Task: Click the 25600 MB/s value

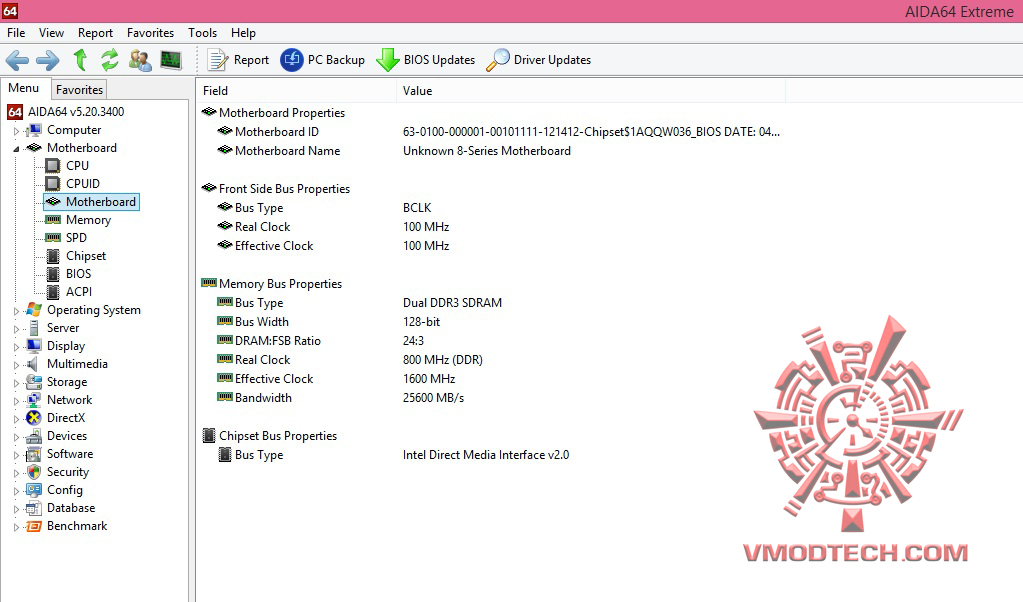Action: tap(433, 398)
